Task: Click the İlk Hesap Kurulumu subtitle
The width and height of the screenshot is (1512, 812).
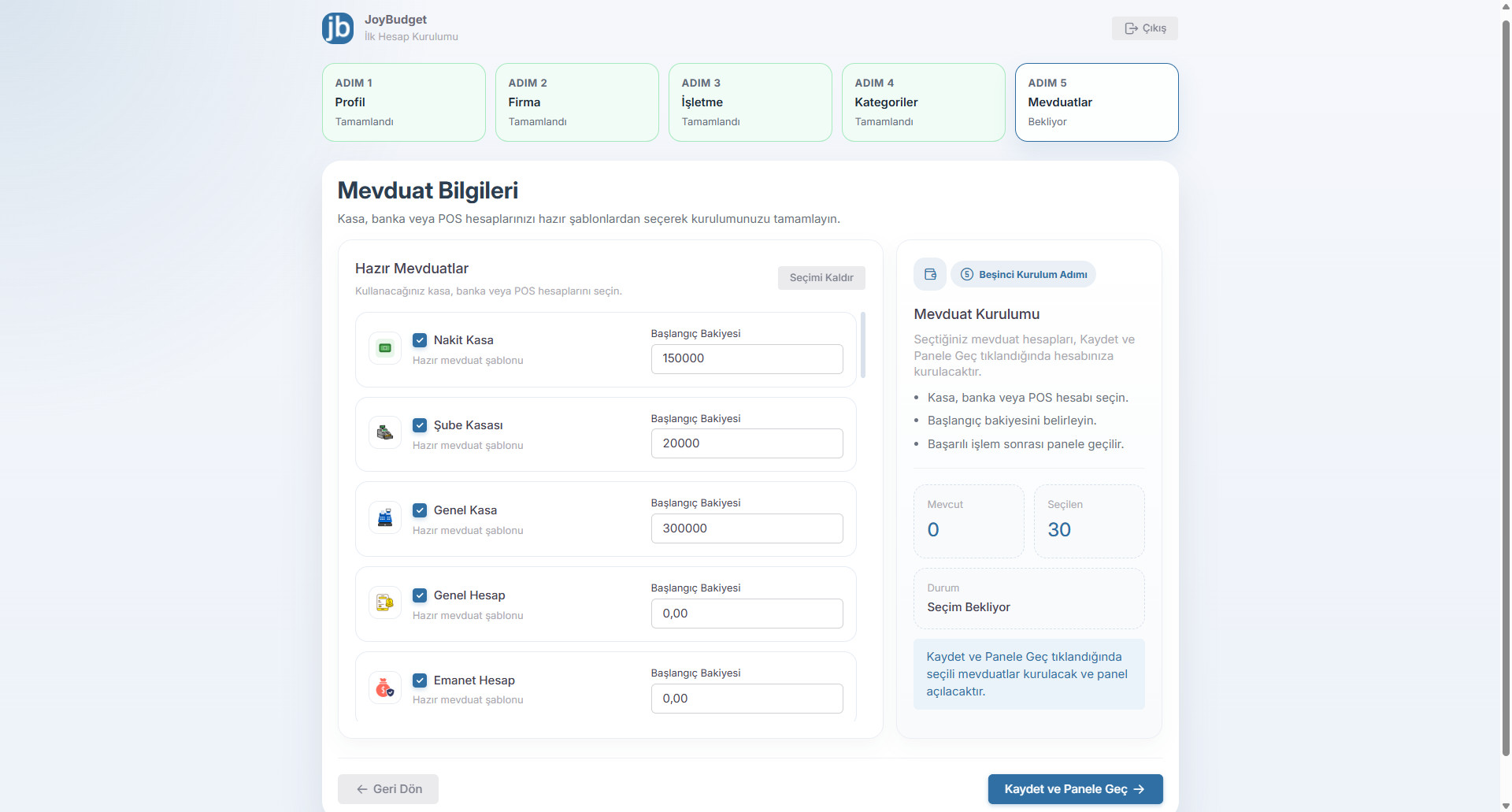Action: tap(411, 37)
